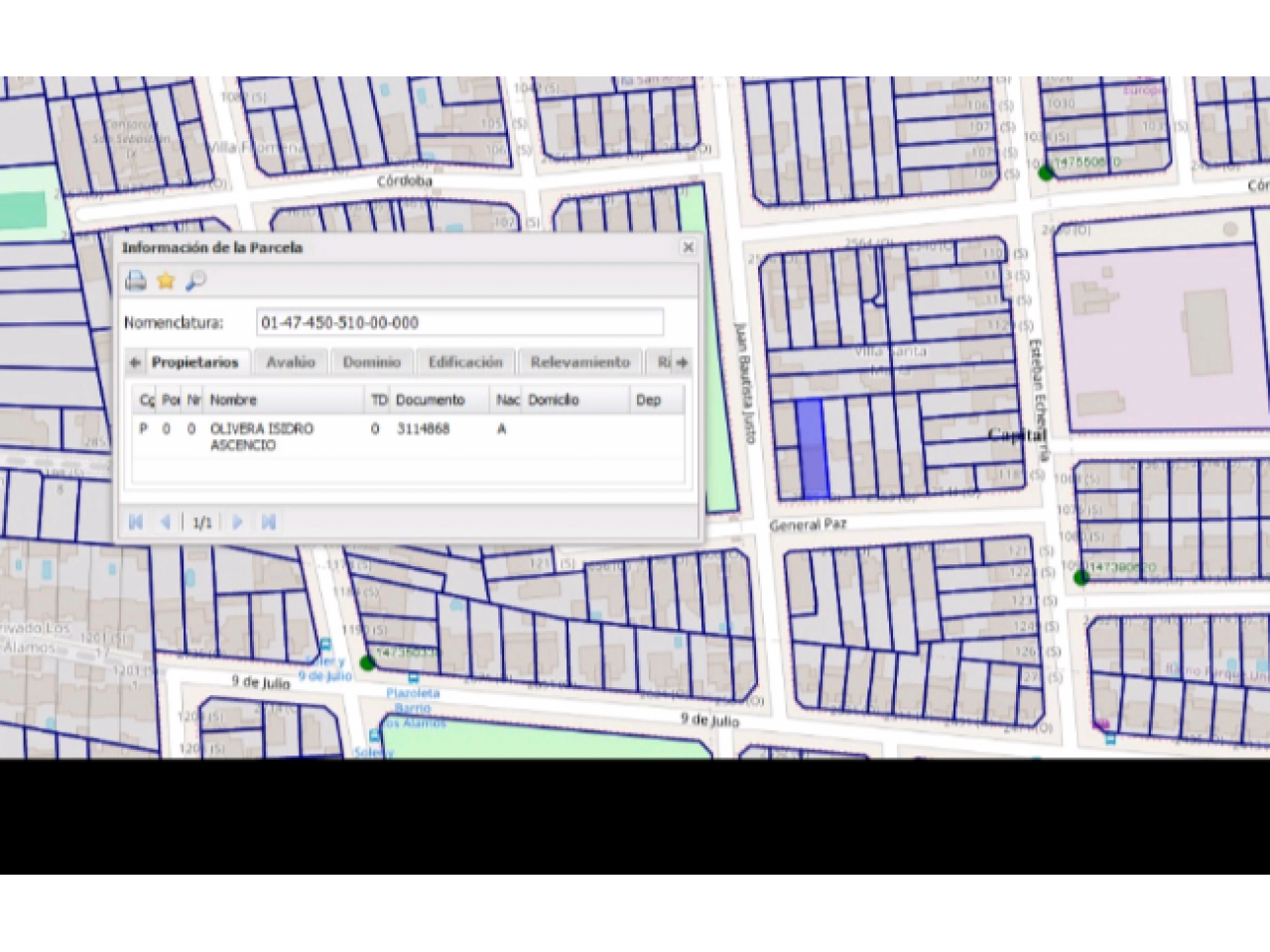This screenshot has height=952, width=1270.
Task: Sort by the Nombre column header
Action: pos(283,400)
